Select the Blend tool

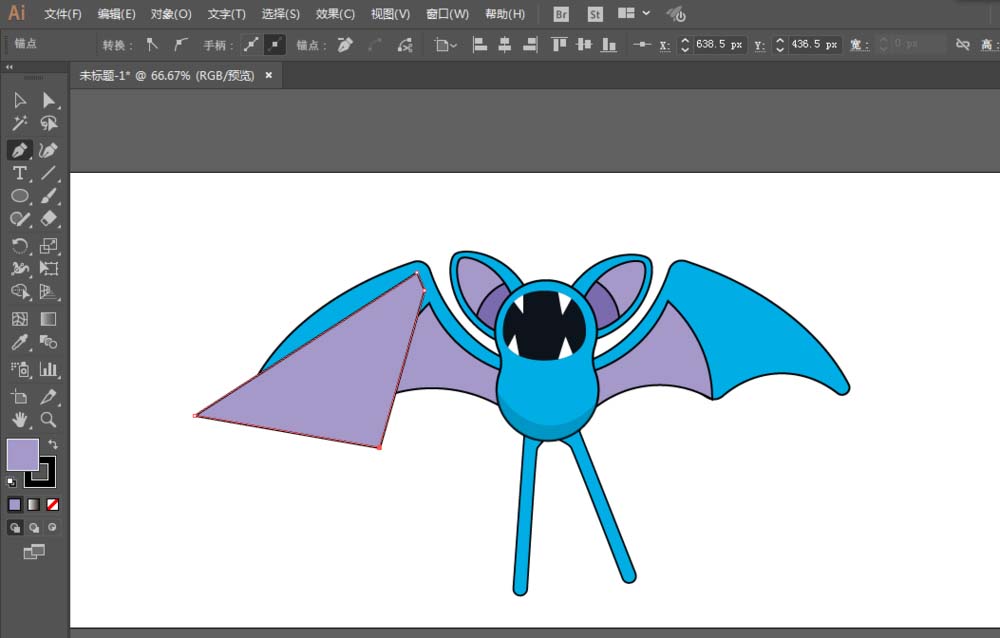click(48, 343)
